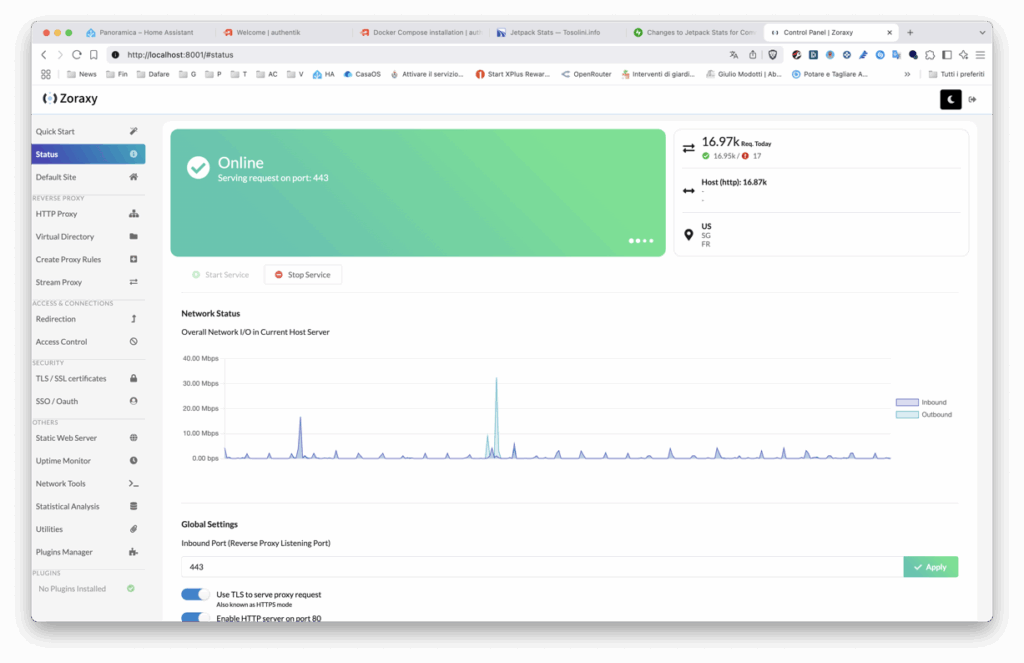Image resolution: width=1024 pixels, height=663 pixels.
Task: Click the translate icon in address bar
Action: 734,55
